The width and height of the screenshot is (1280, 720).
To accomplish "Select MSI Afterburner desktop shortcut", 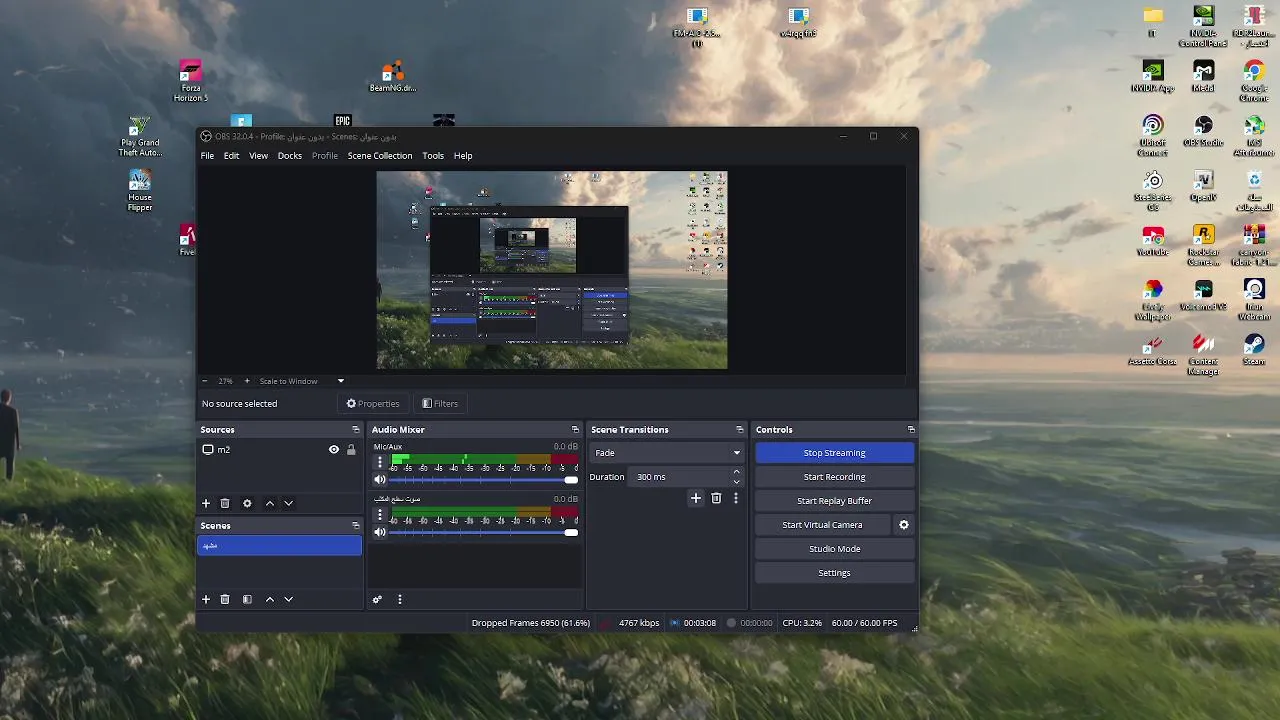I will click(1253, 136).
